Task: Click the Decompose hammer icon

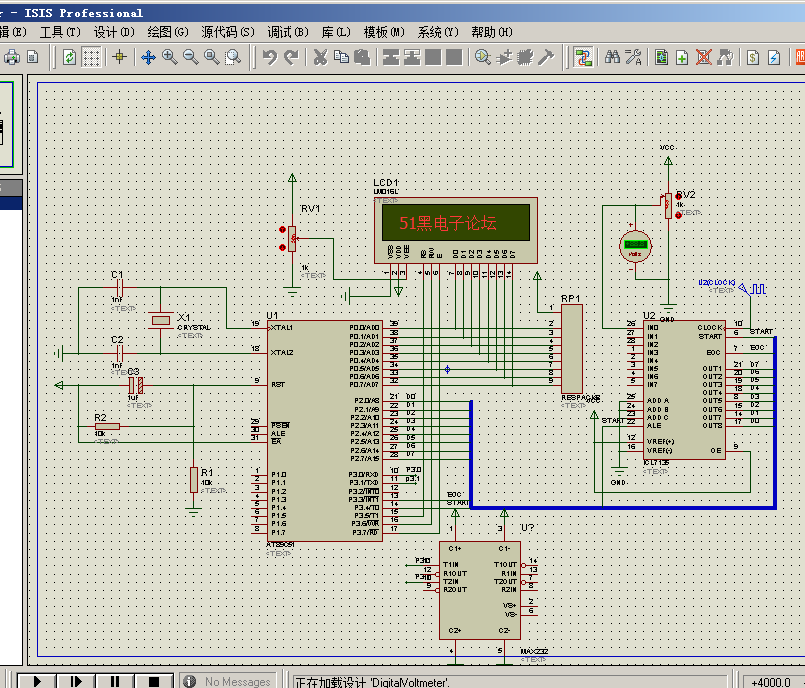Action: click(x=546, y=57)
